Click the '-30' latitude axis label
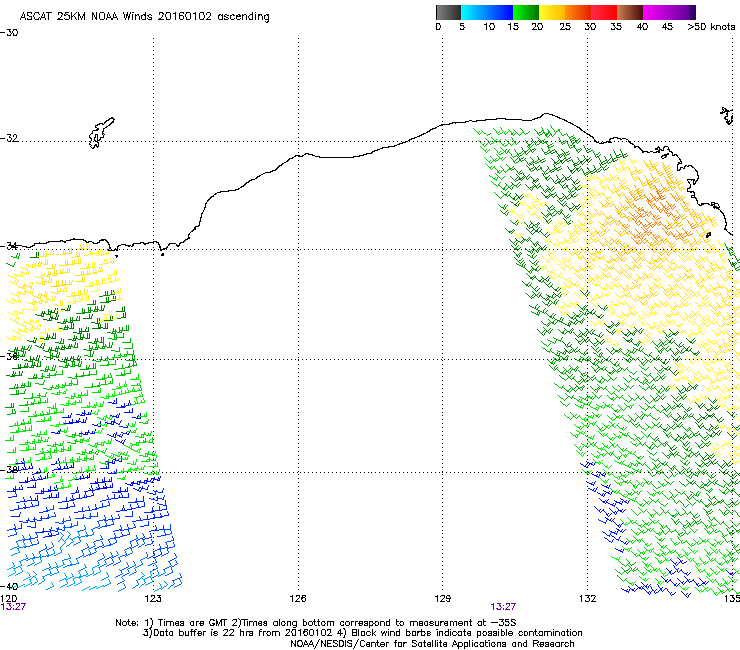 click(x=9, y=33)
